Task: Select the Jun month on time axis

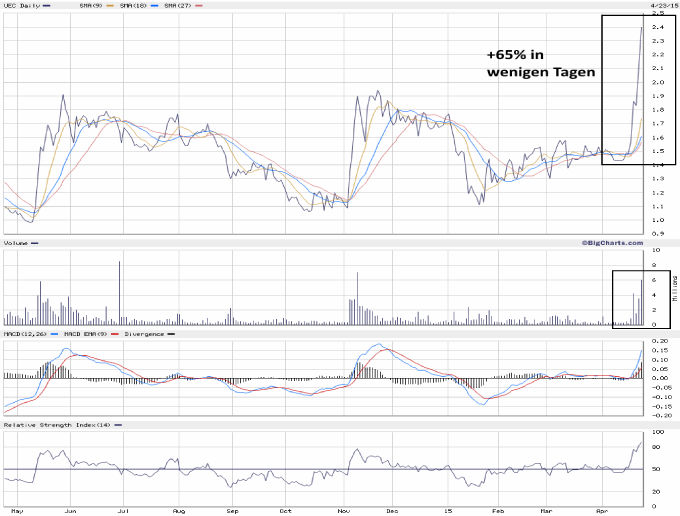Action: (x=69, y=509)
